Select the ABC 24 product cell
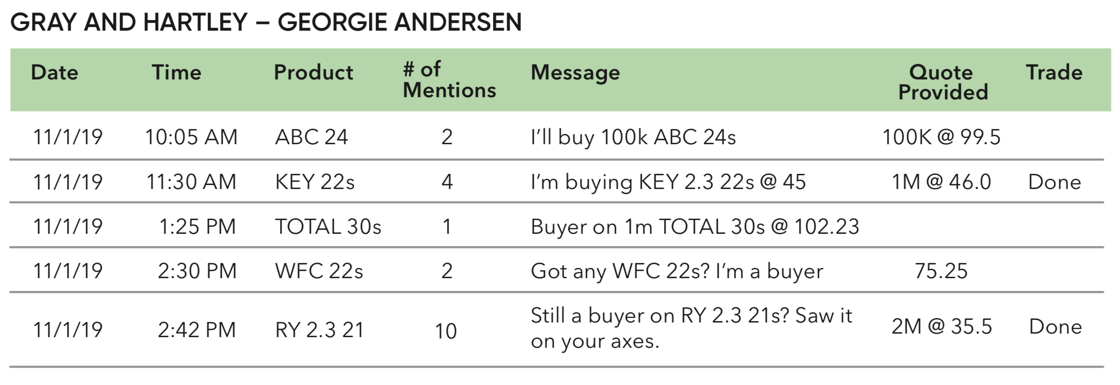 coord(311,137)
